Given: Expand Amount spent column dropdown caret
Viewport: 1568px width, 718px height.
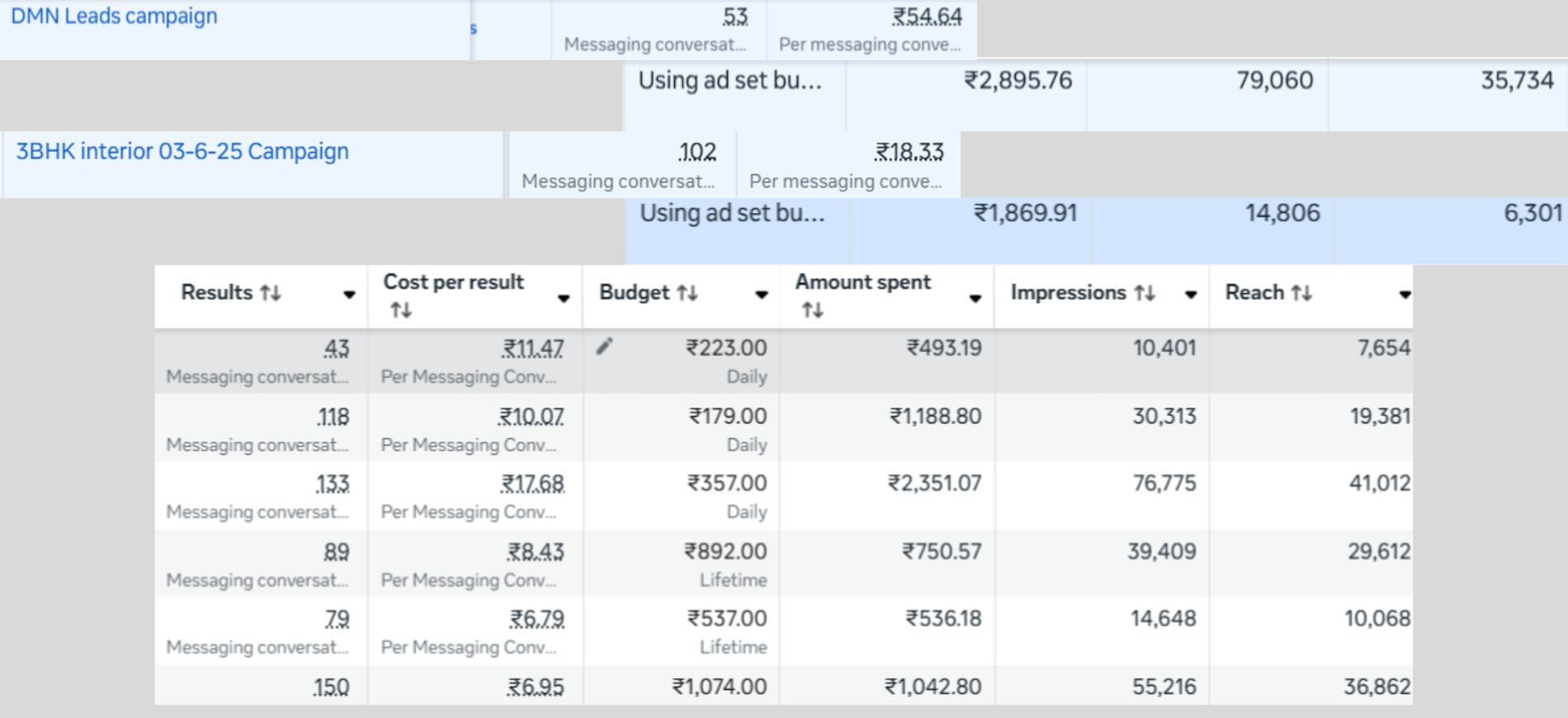Looking at the screenshot, I should (x=975, y=299).
